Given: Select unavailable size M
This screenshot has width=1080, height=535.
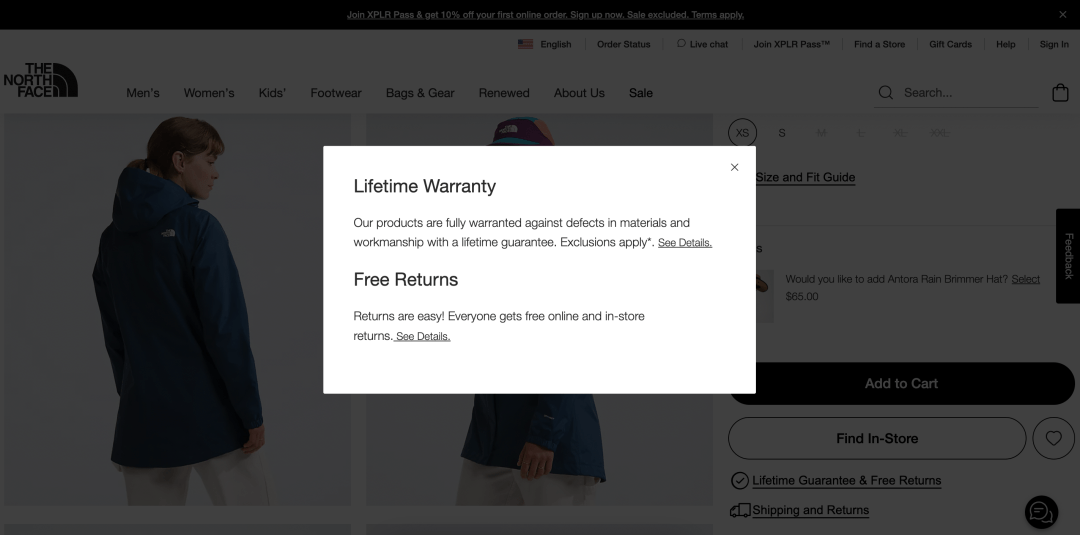Looking at the screenshot, I should pos(821,133).
